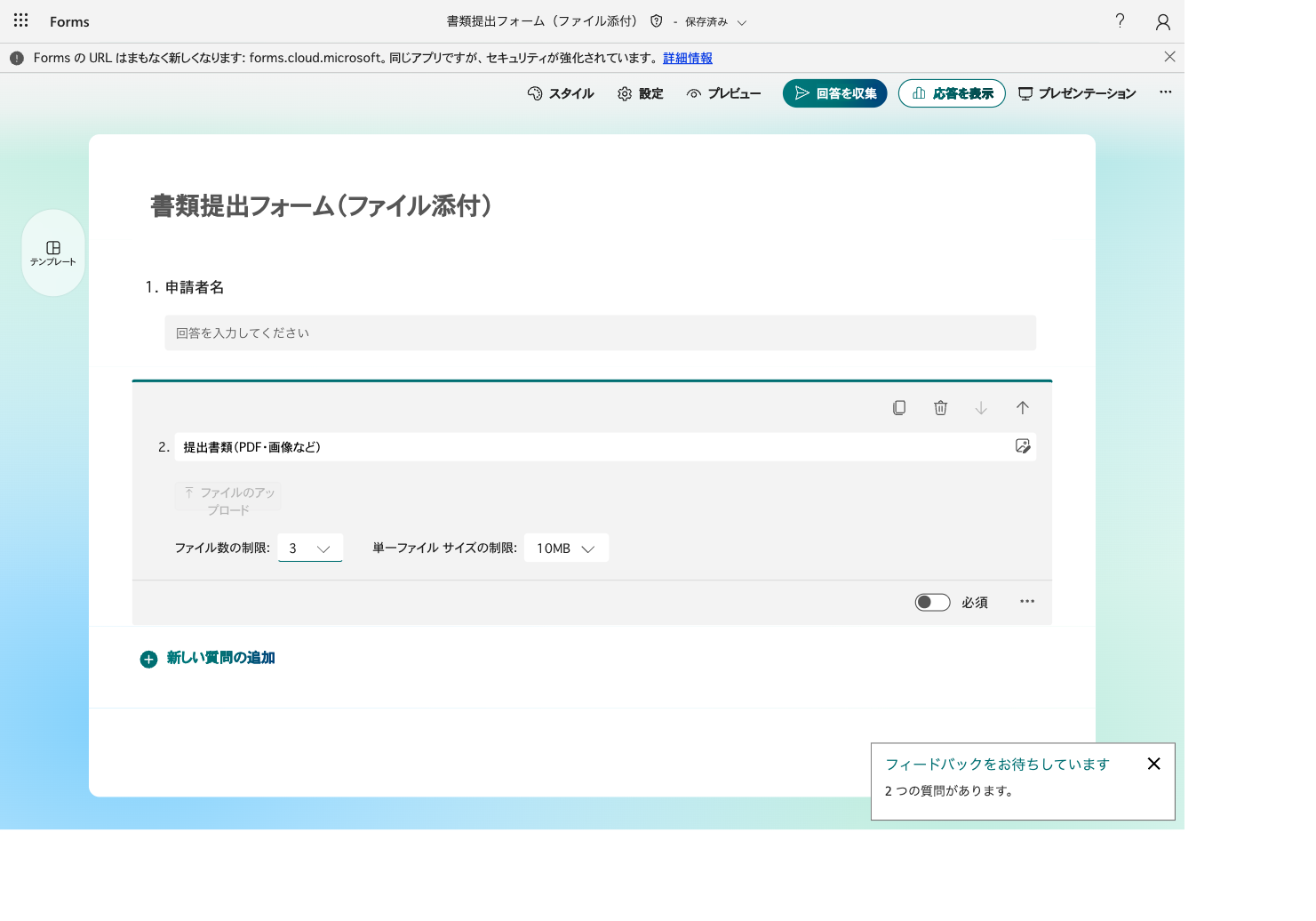Edit the question title 提出書類(PDF・画像など)
Image resolution: width=1316 pixels, height=921 pixels.
click(591, 447)
